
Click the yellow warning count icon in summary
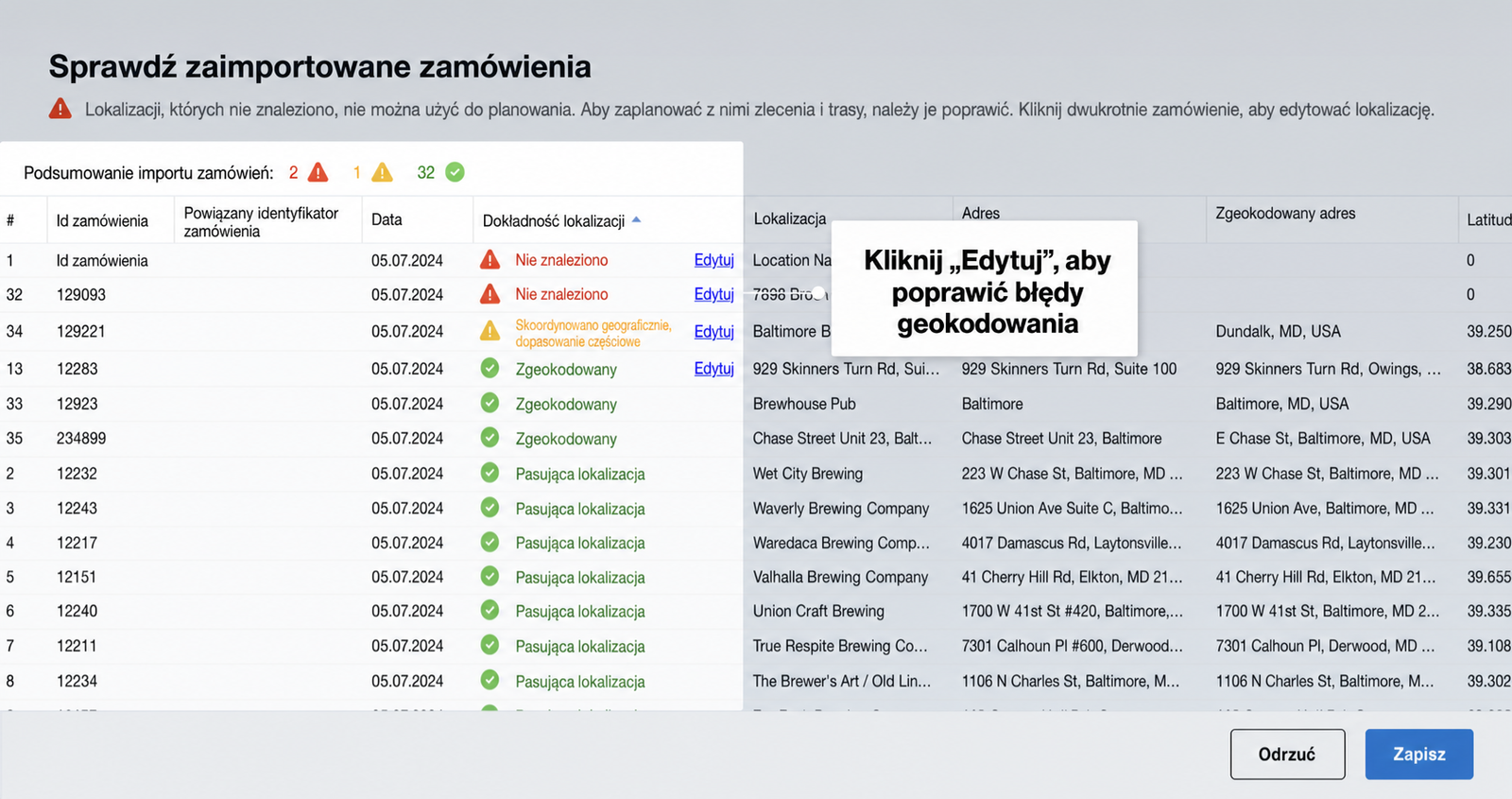tap(382, 172)
